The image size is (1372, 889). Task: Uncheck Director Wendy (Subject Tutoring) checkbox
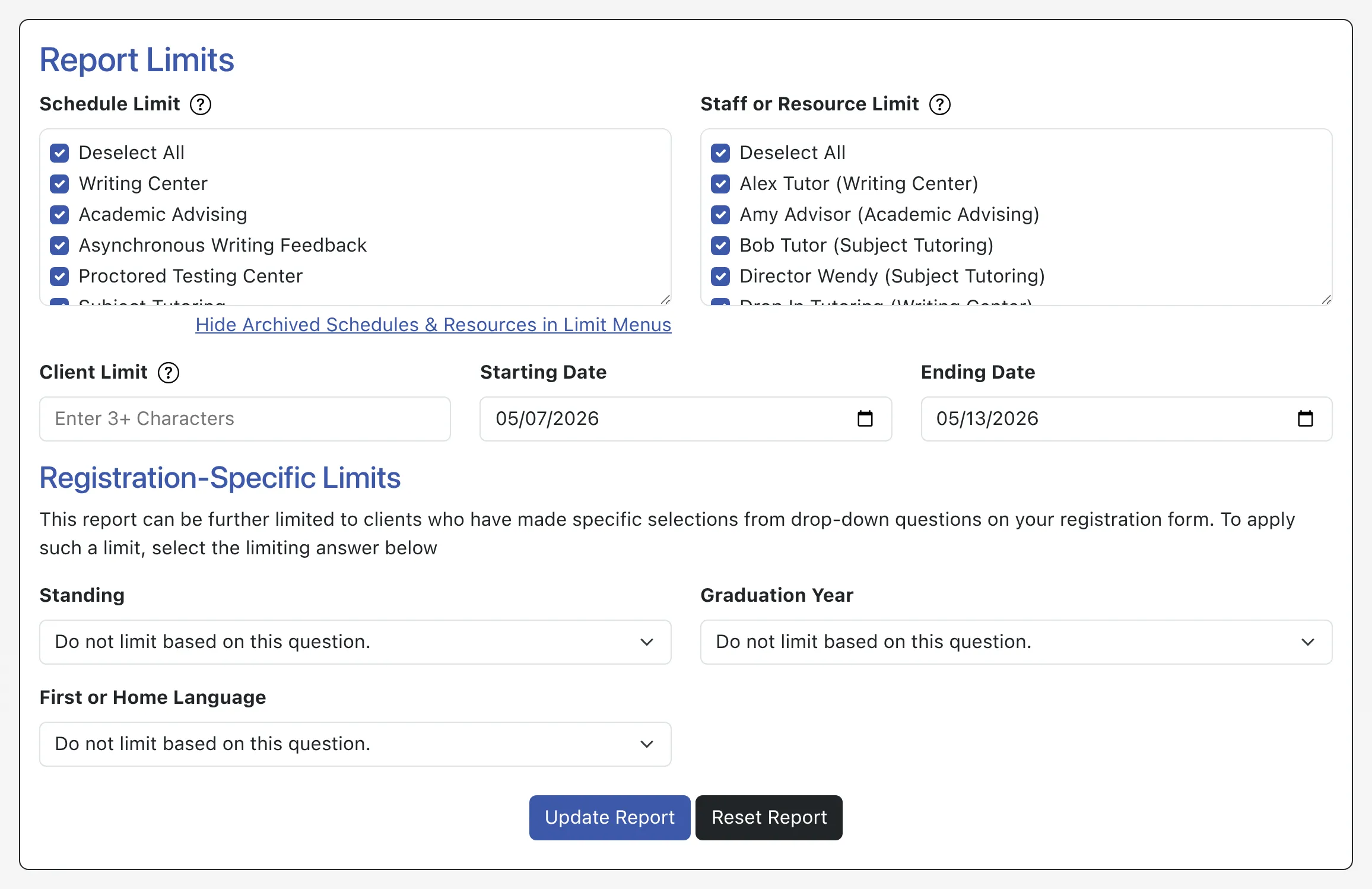[720, 277]
